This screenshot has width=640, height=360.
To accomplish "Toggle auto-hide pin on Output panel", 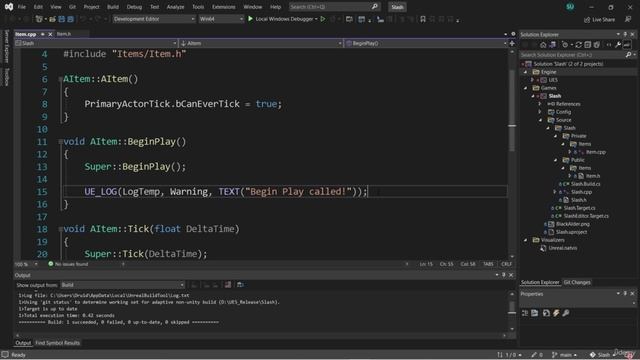I will tap(504, 275).
